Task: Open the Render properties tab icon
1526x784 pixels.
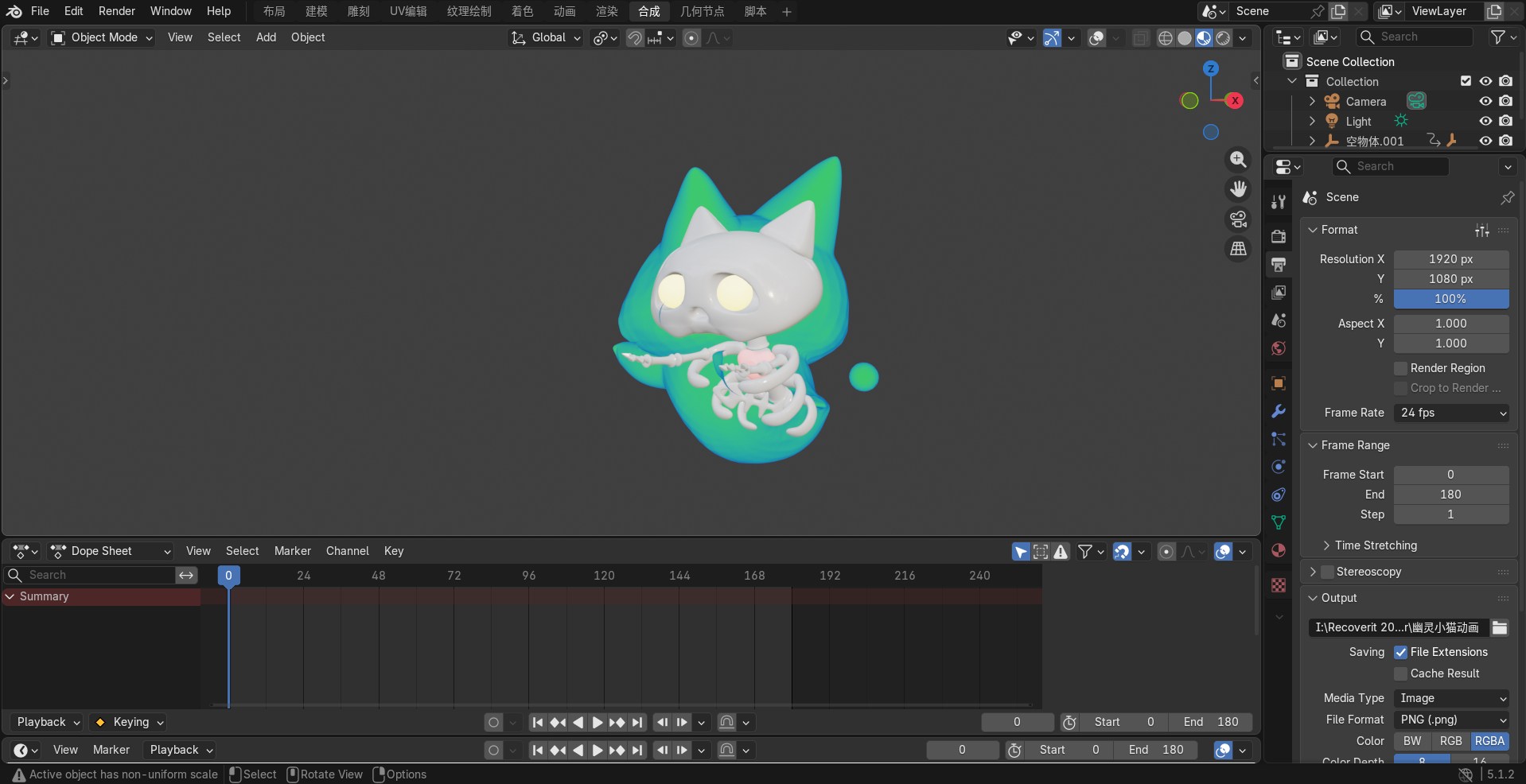Action: (1279, 236)
